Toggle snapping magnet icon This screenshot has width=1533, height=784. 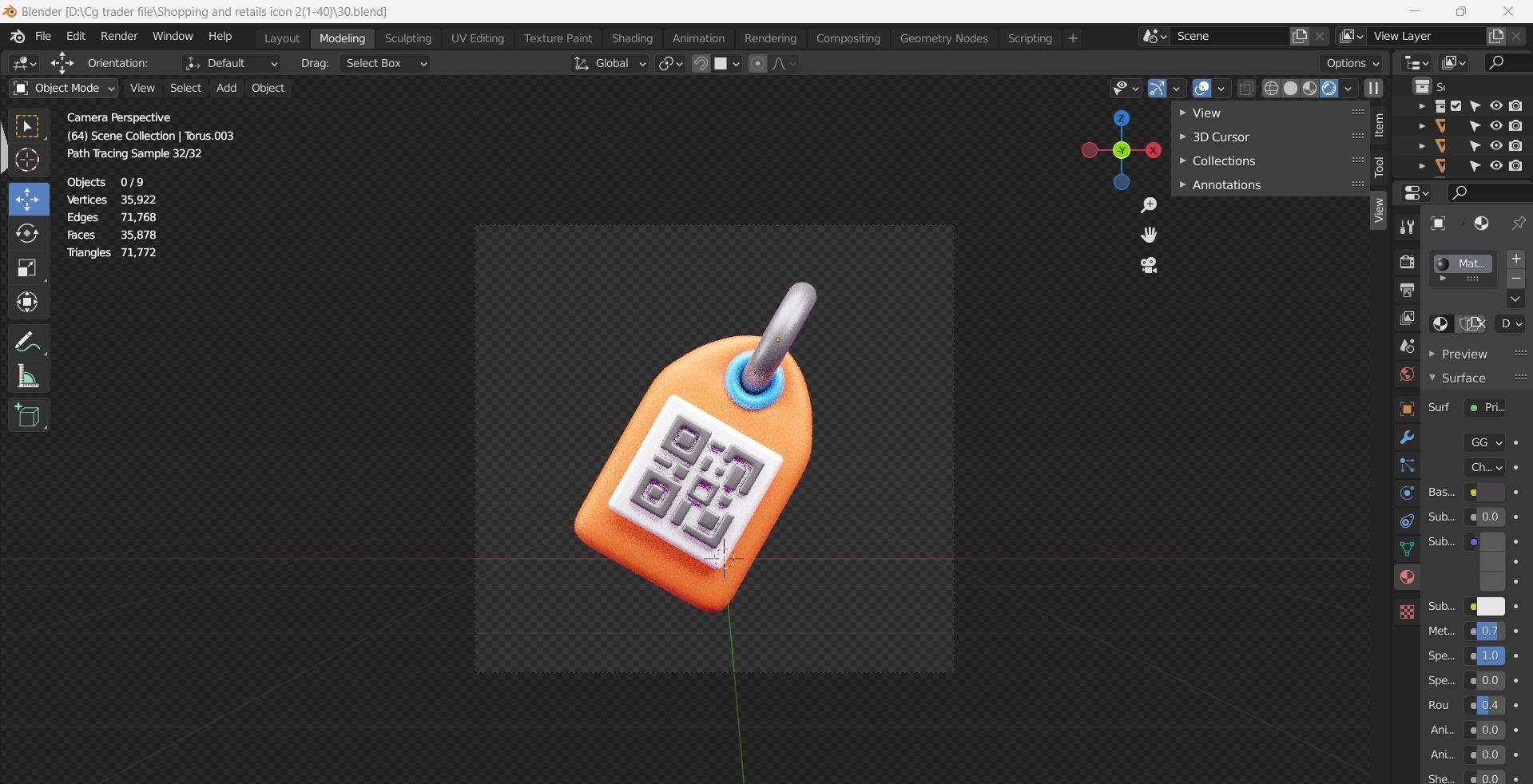pyautogui.click(x=701, y=64)
